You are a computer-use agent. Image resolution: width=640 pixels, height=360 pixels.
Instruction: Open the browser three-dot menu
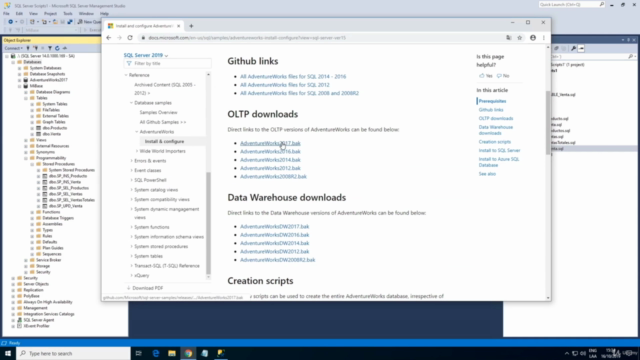(544, 38)
